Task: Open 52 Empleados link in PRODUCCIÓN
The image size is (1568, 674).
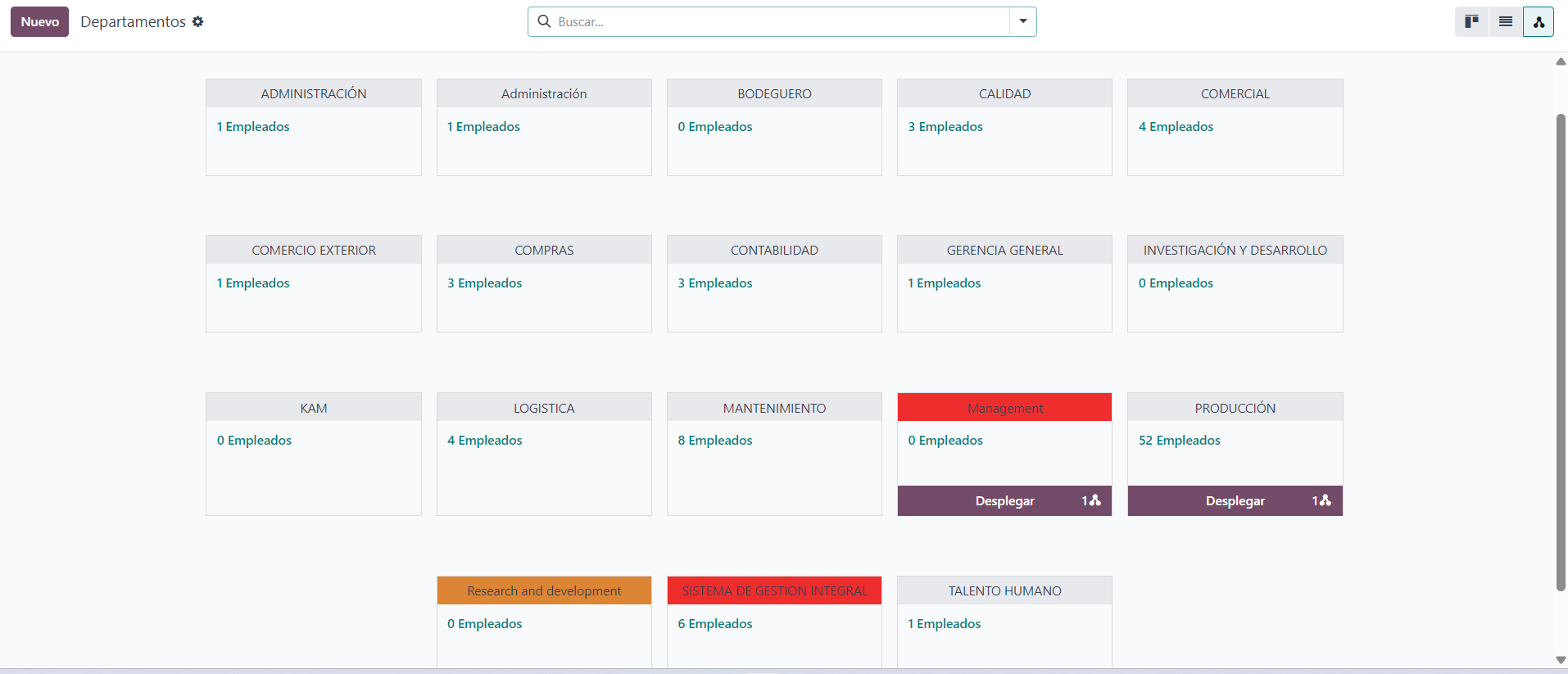Action: click(x=1179, y=441)
